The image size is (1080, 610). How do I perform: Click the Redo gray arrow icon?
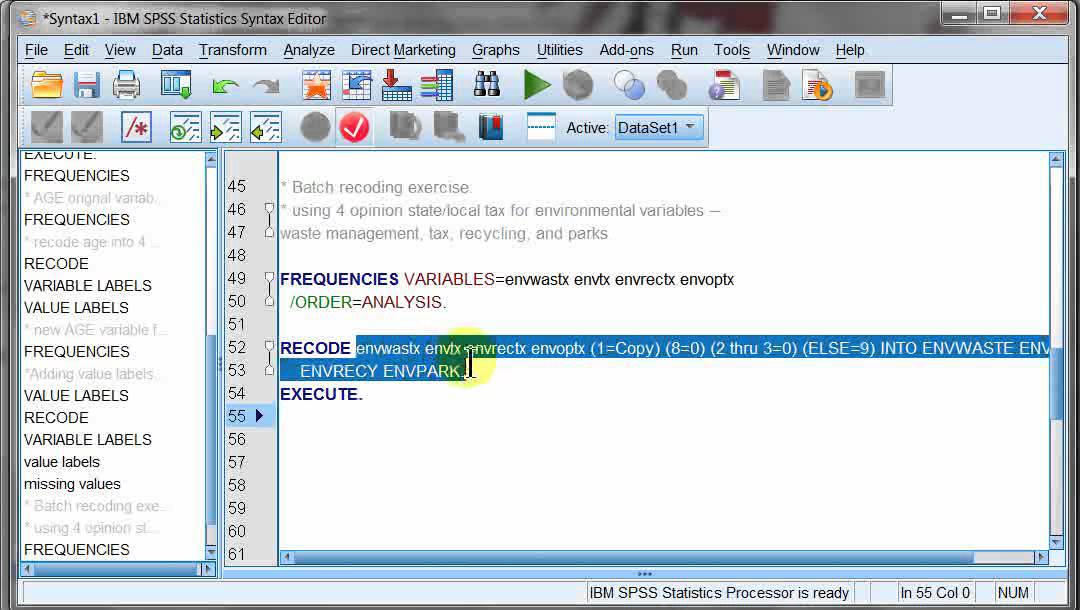266,86
